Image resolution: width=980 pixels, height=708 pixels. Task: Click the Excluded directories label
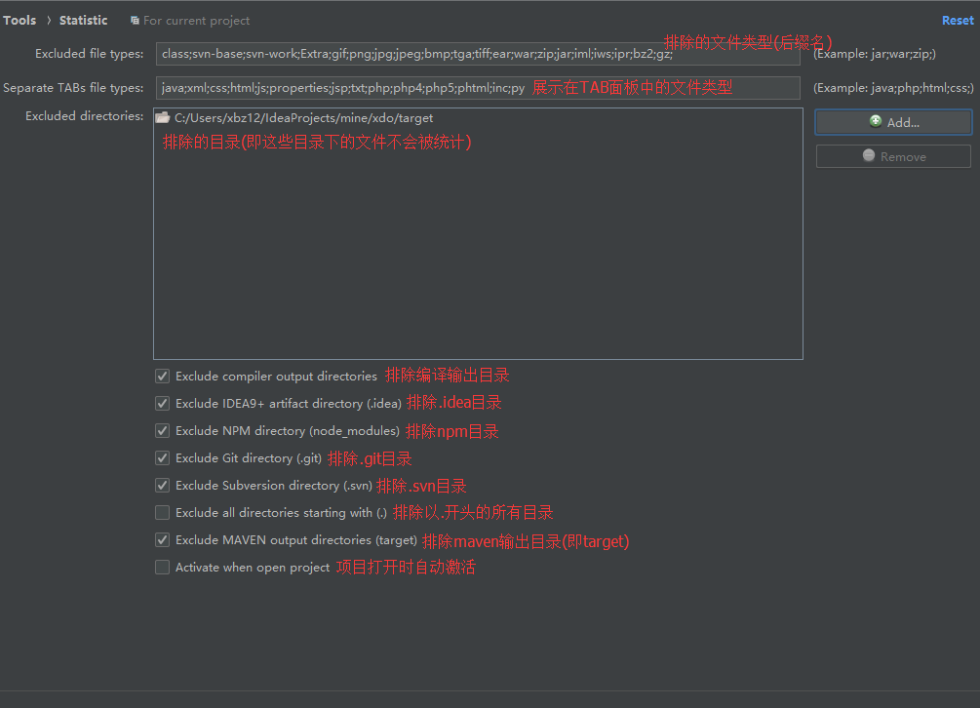click(x=84, y=116)
